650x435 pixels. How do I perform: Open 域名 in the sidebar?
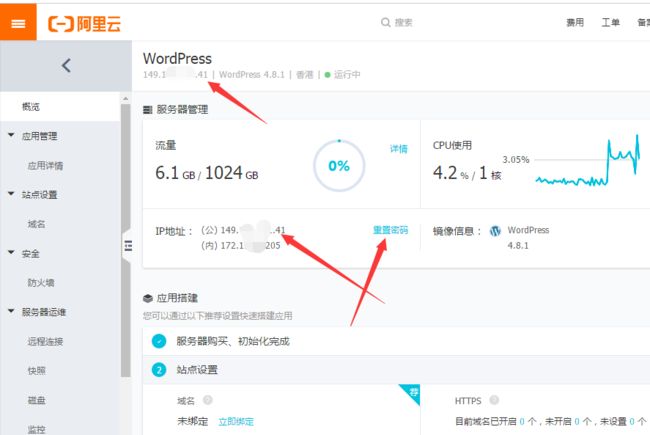36,224
